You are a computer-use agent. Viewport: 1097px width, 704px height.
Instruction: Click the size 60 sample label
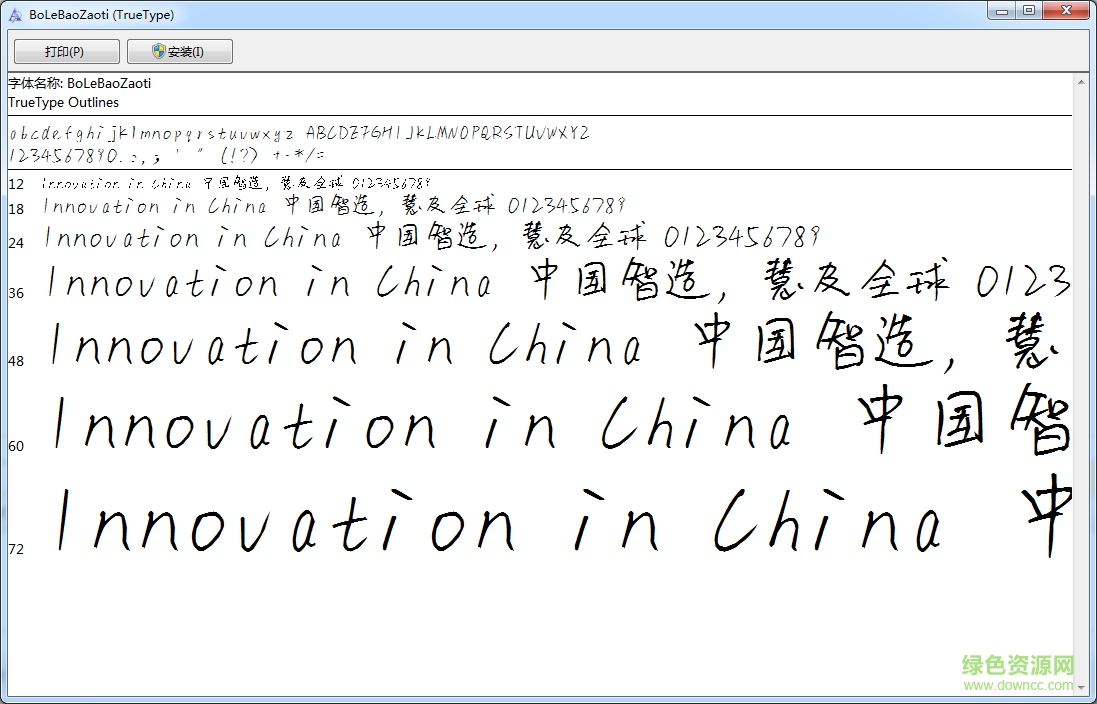(x=16, y=446)
